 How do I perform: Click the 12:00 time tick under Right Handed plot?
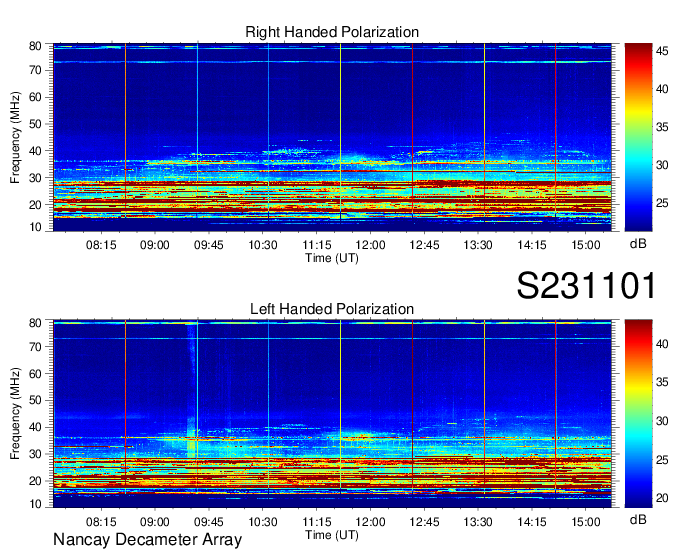tap(370, 245)
